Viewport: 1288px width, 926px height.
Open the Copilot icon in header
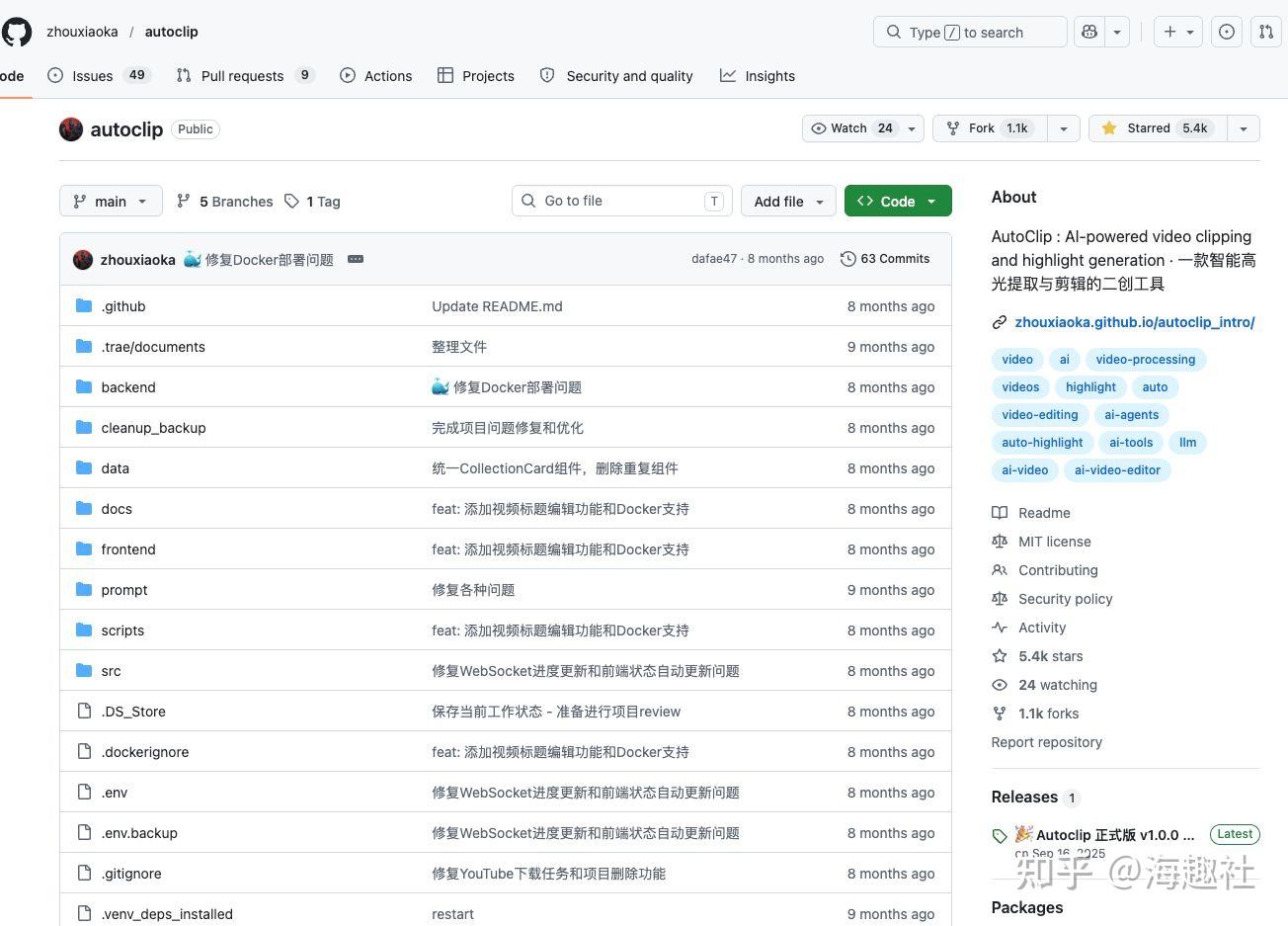coord(1089,32)
